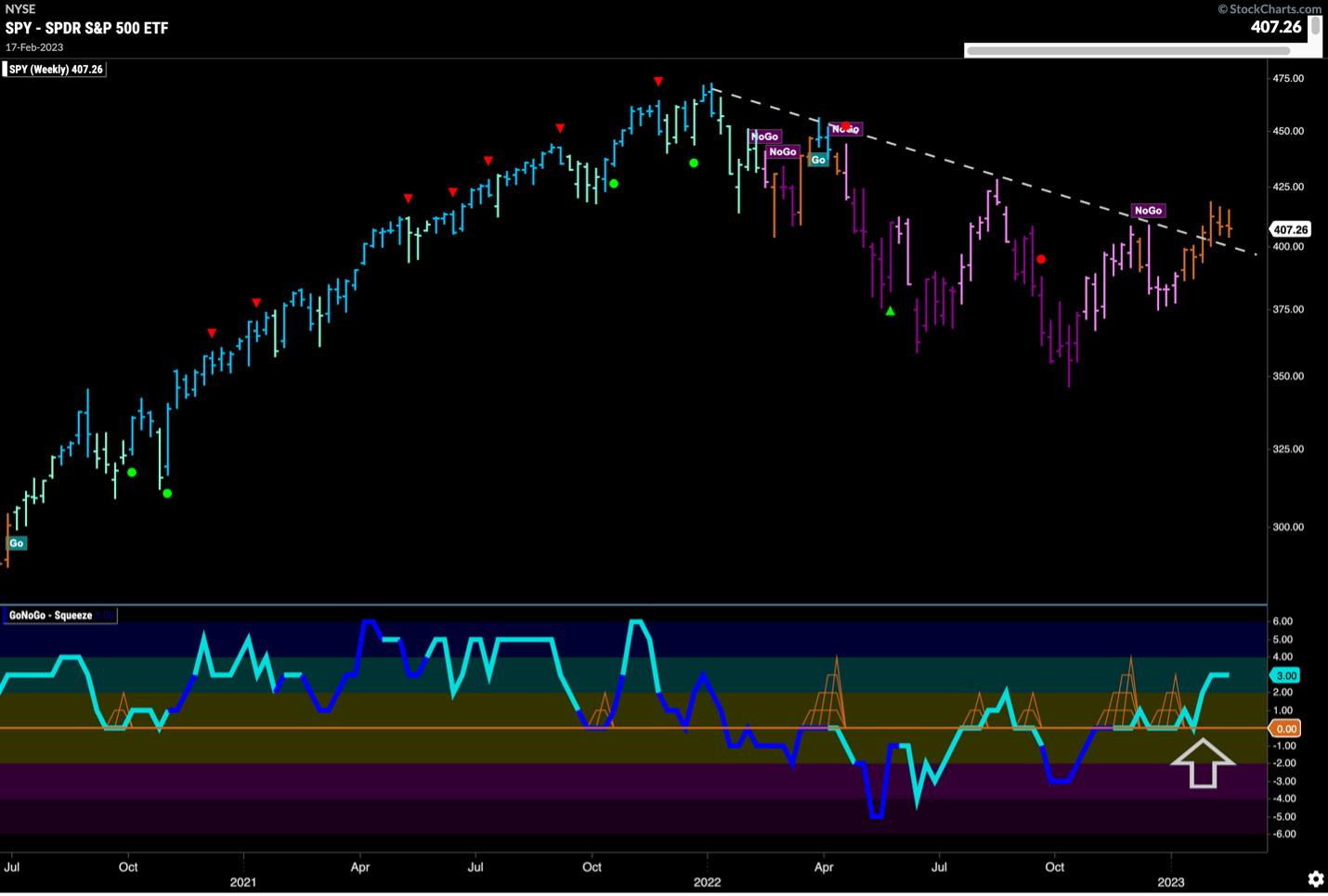Select the GoNoGo - Squeeze indicator label

click(51, 616)
